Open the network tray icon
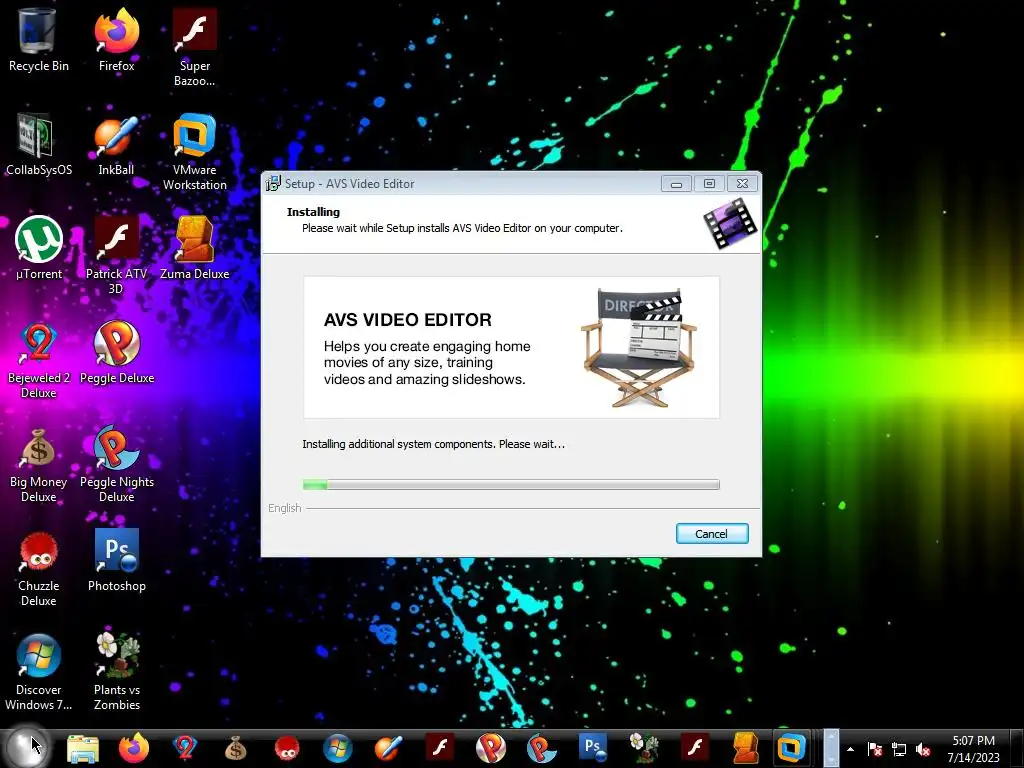This screenshot has height=768, width=1024. (899, 750)
